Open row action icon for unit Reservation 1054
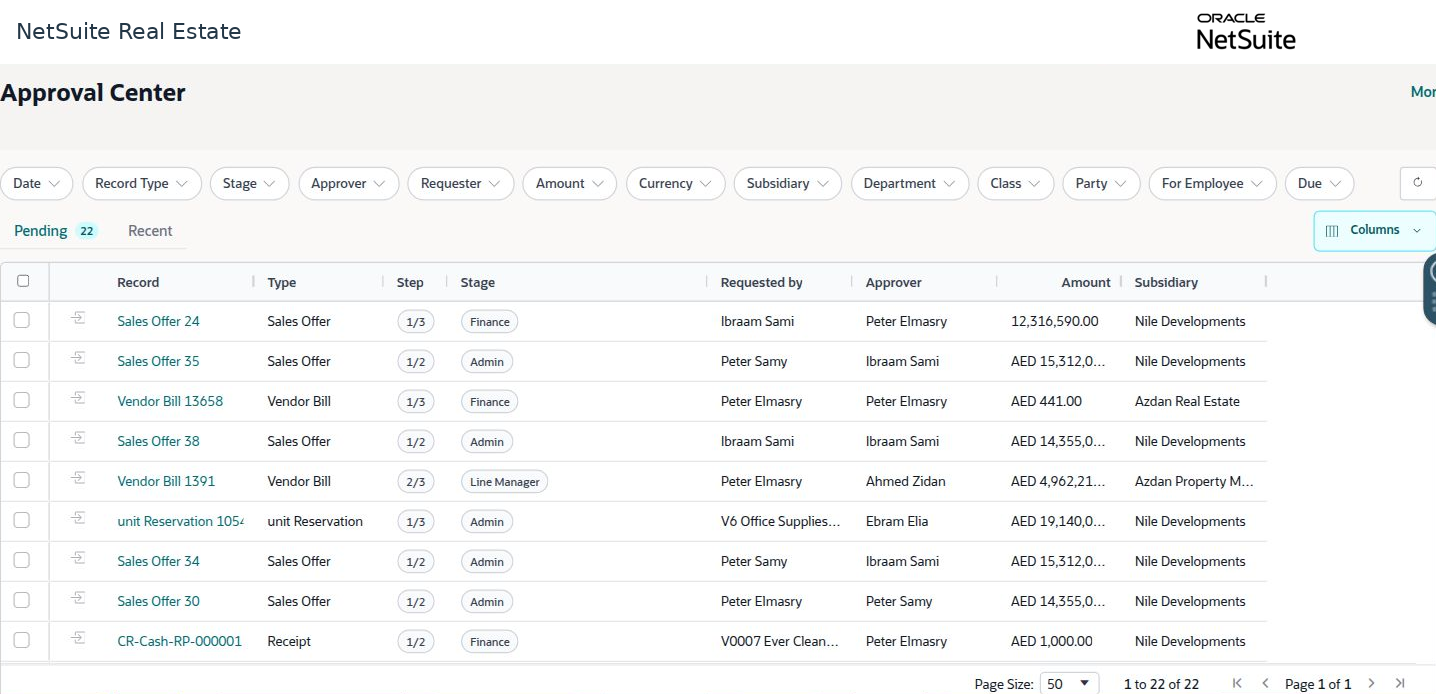 point(78,519)
